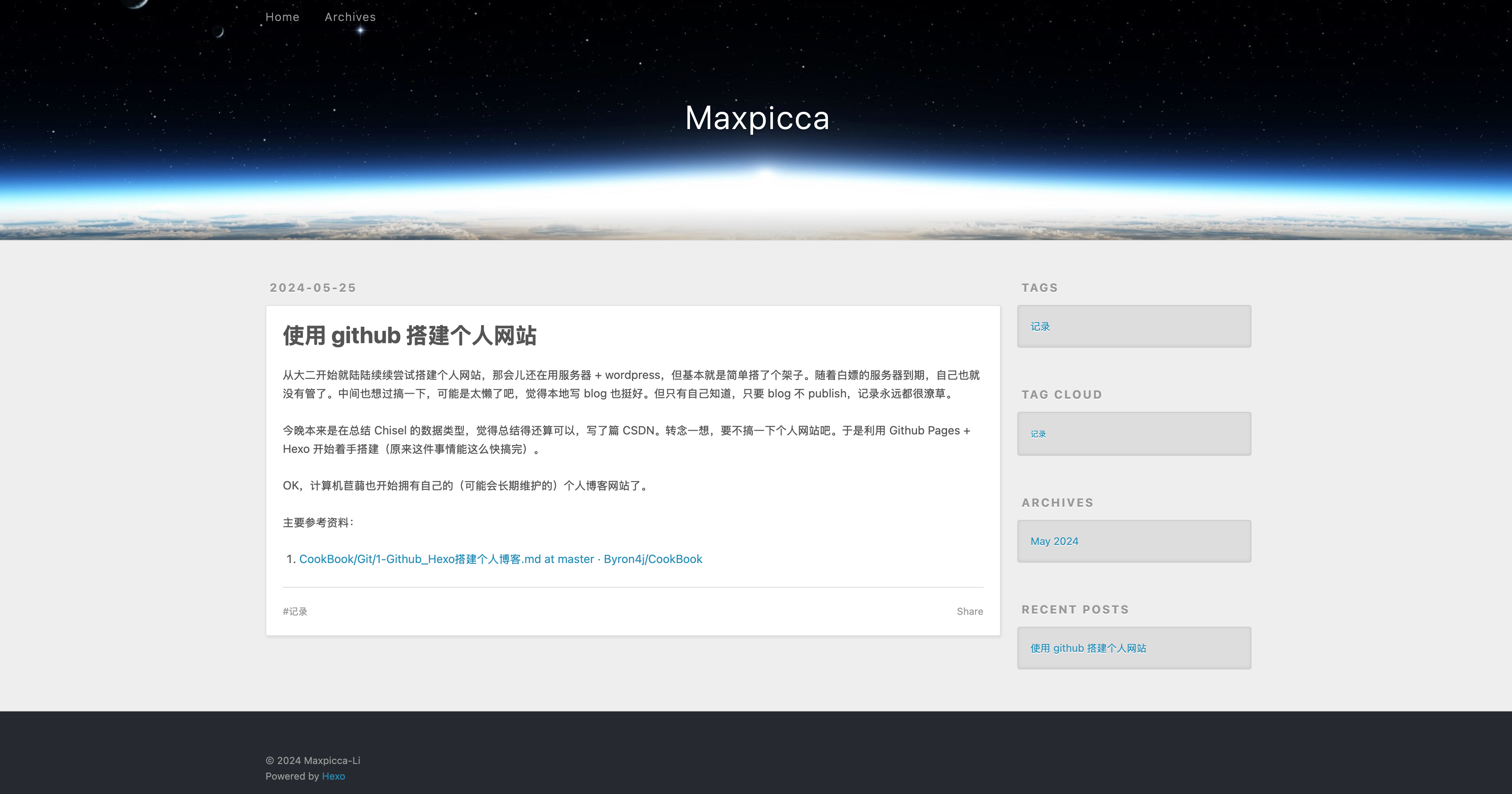Viewport: 1512px width, 794px height.
Task: Follow the CookBook Github_Hexo reference link
Action: click(500, 559)
